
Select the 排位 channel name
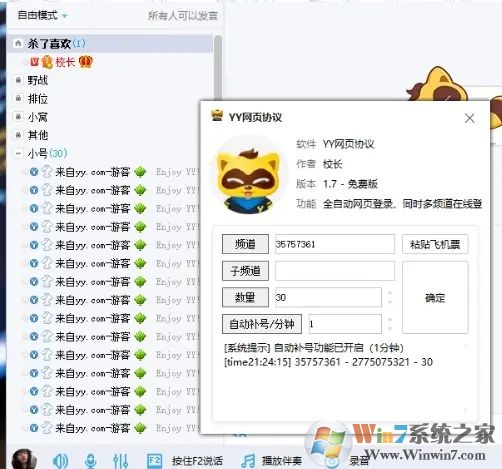(x=38, y=99)
